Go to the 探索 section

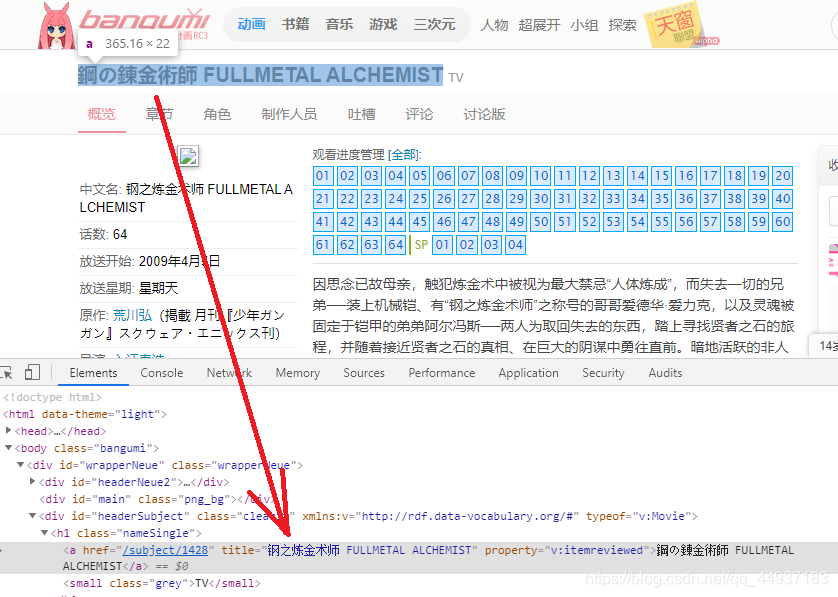click(x=623, y=25)
